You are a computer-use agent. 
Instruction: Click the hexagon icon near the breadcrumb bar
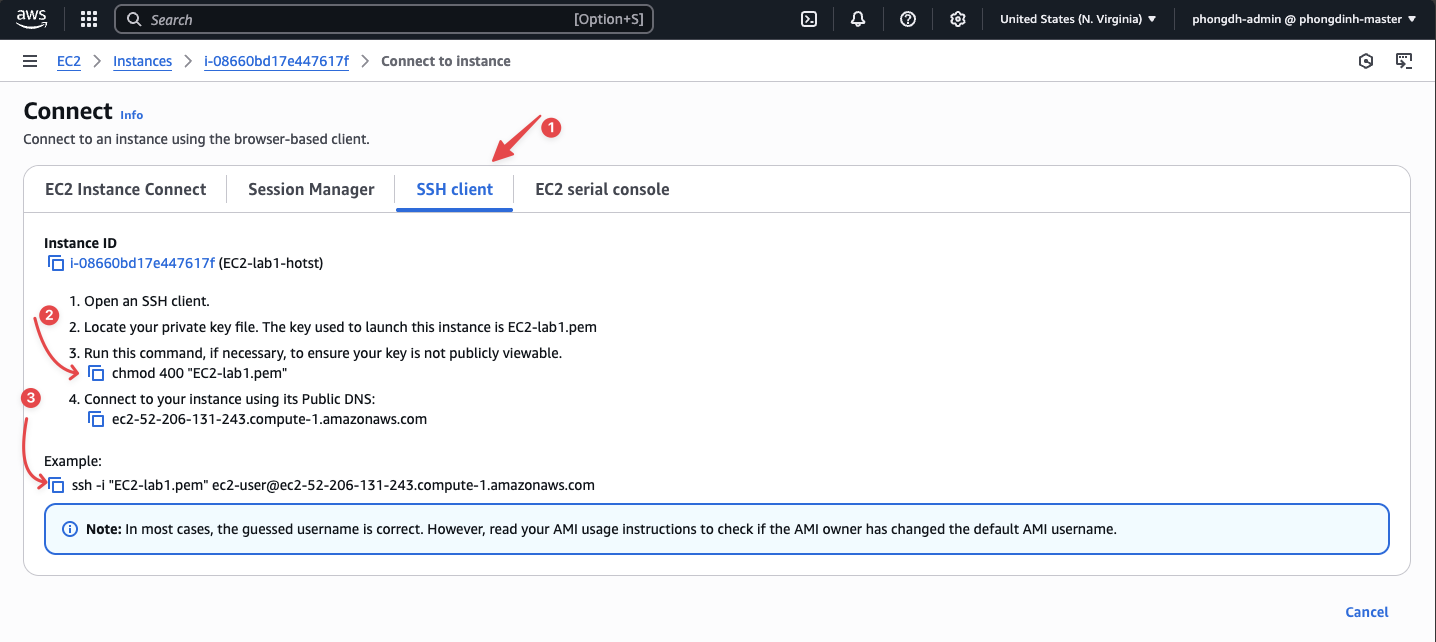[1366, 61]
